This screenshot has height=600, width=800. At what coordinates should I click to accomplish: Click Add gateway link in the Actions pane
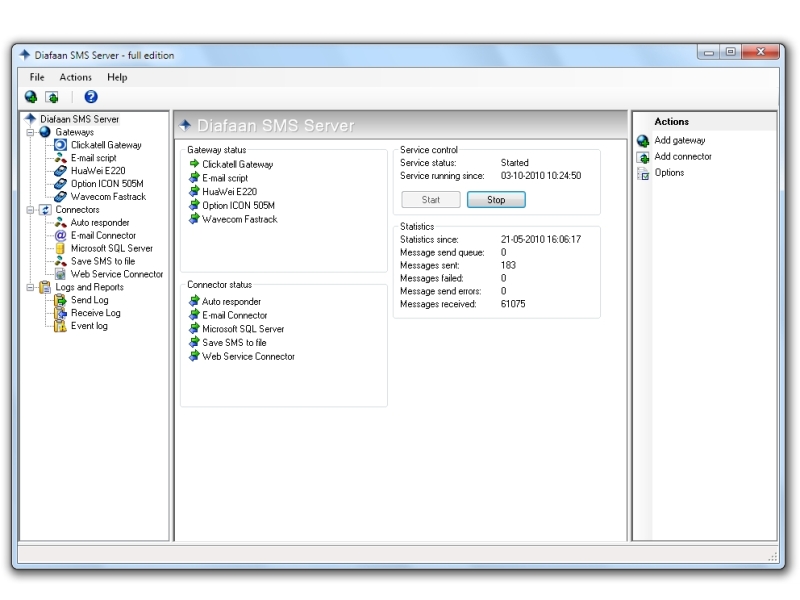pos(680,140)
